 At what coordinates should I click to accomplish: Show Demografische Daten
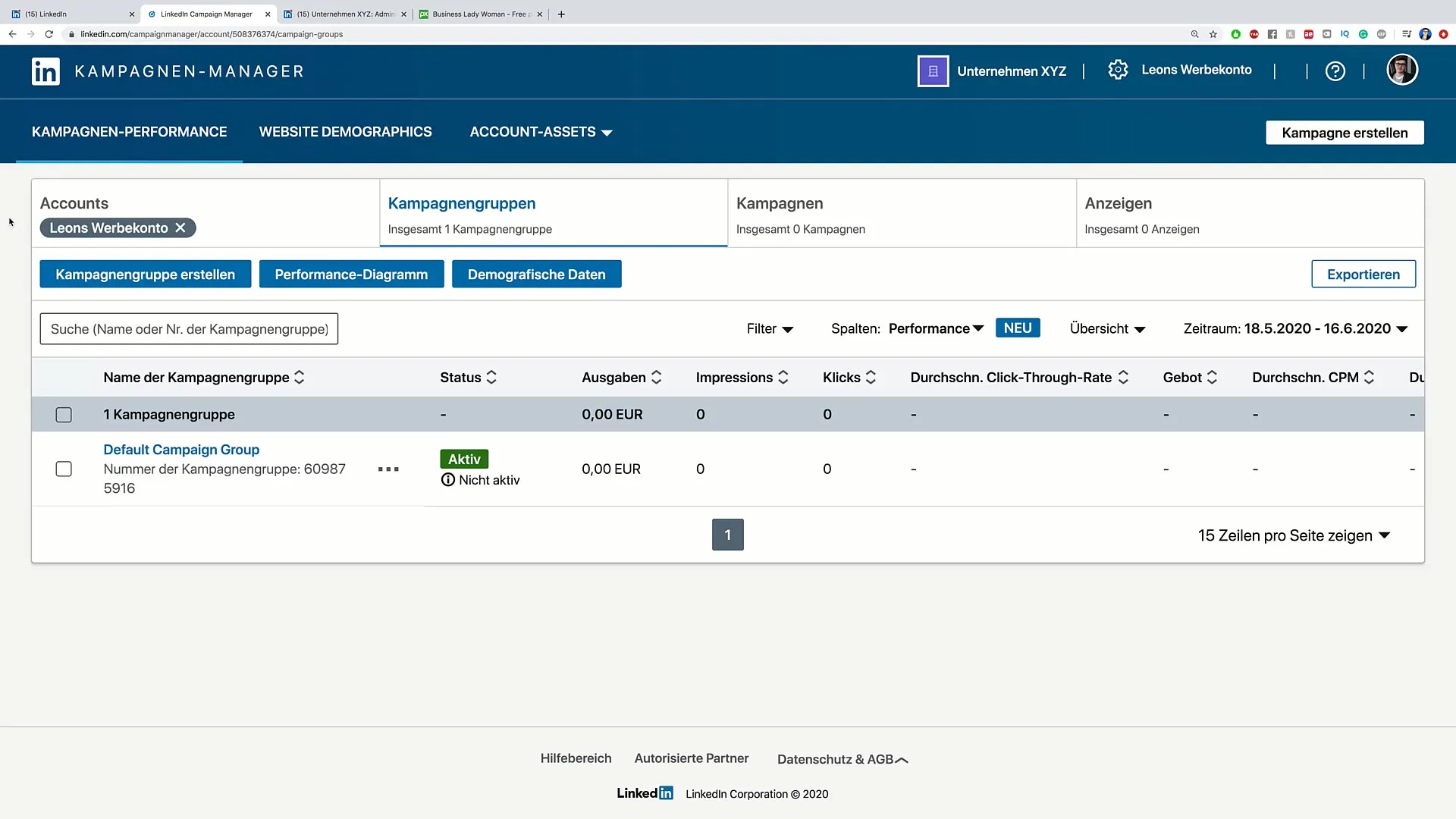[x=536, y=275]
